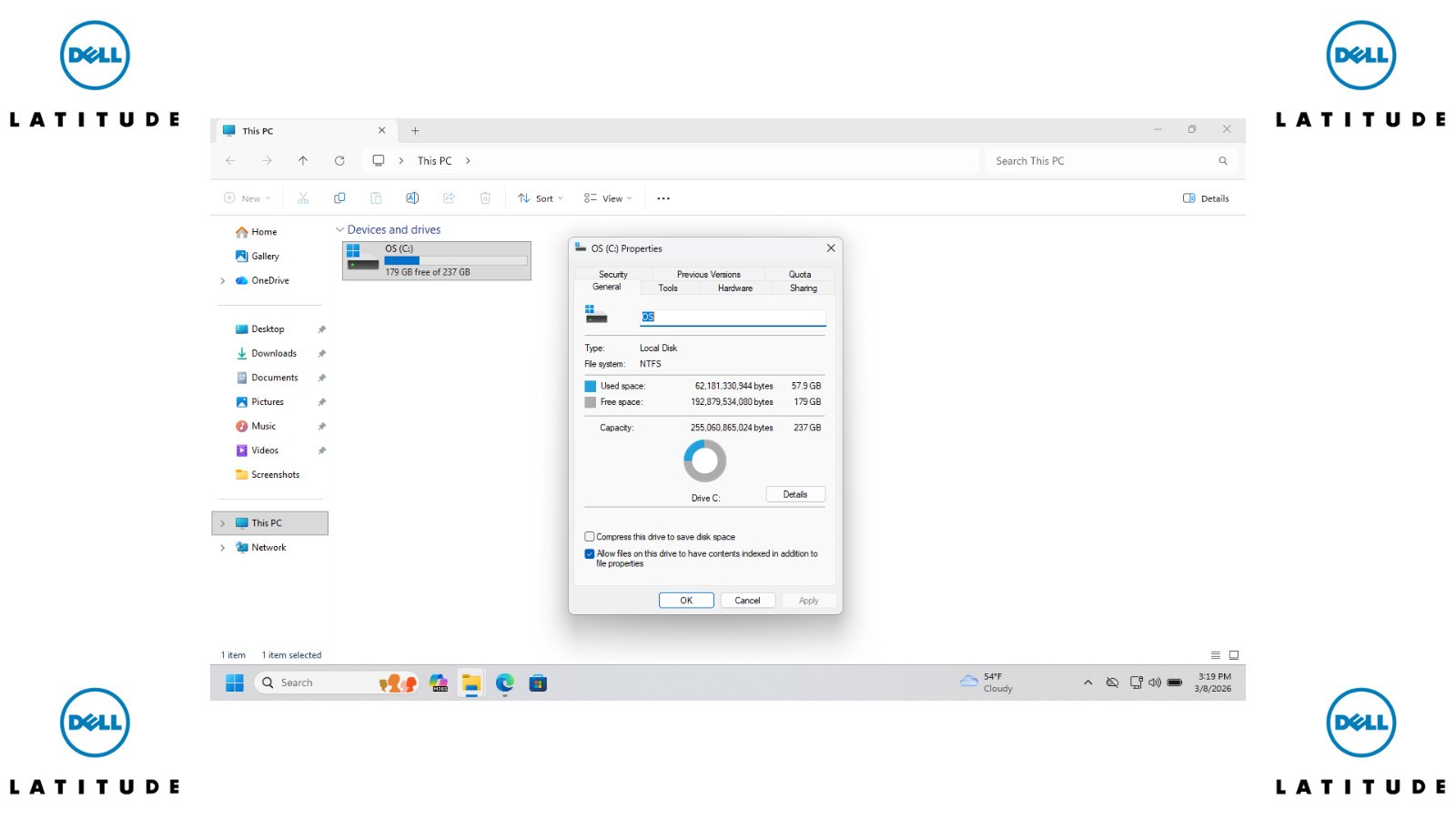The width and height of the screenshot is (1456, 819).
Task: Expand the Network tree node
Action: pos(222,548)
